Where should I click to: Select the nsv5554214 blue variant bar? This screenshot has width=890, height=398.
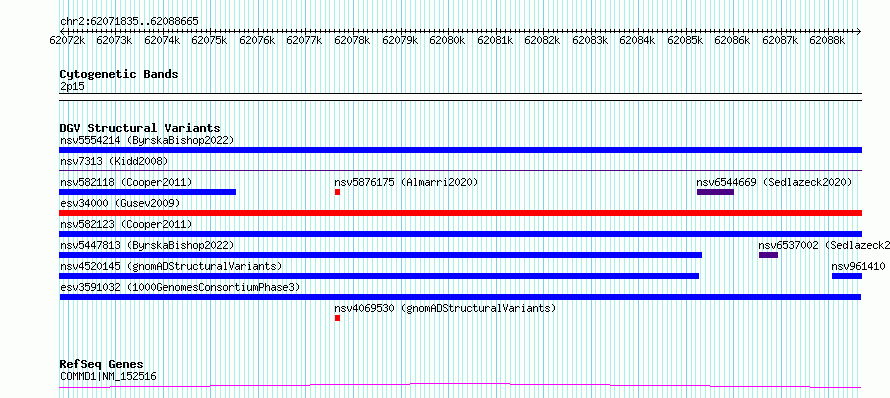coord(460,150)
